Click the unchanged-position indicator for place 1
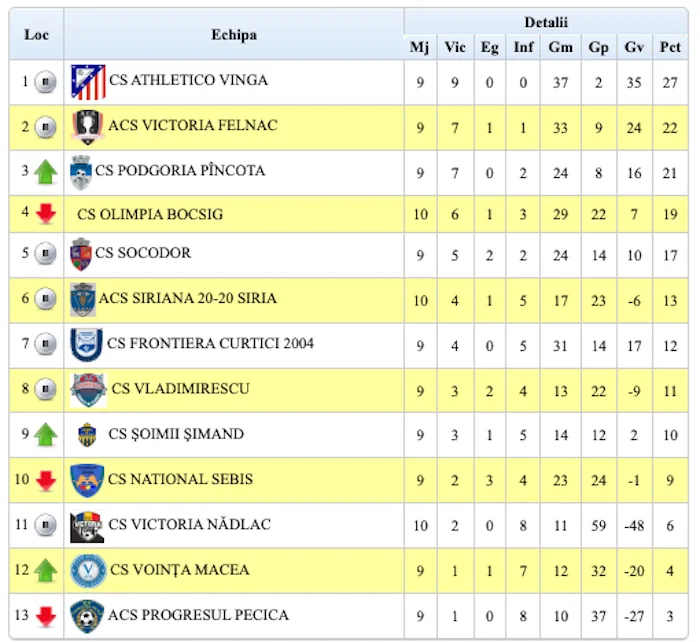Viewport: 700px width, 642px height. pyautogui.click(x=45, y=82)
